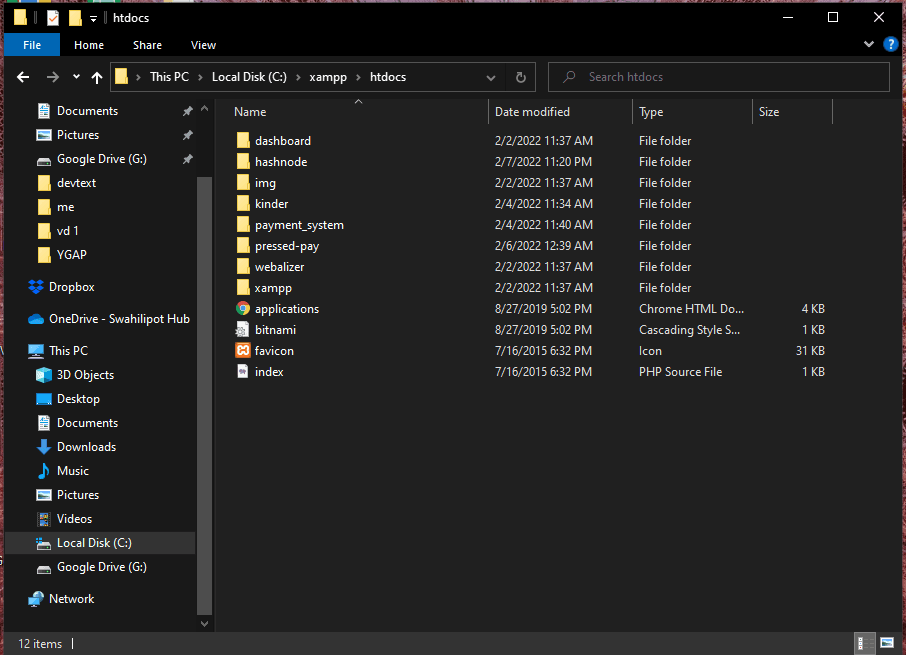
Task: Open Downloads in navigation pane
Action: click(86, 446)
